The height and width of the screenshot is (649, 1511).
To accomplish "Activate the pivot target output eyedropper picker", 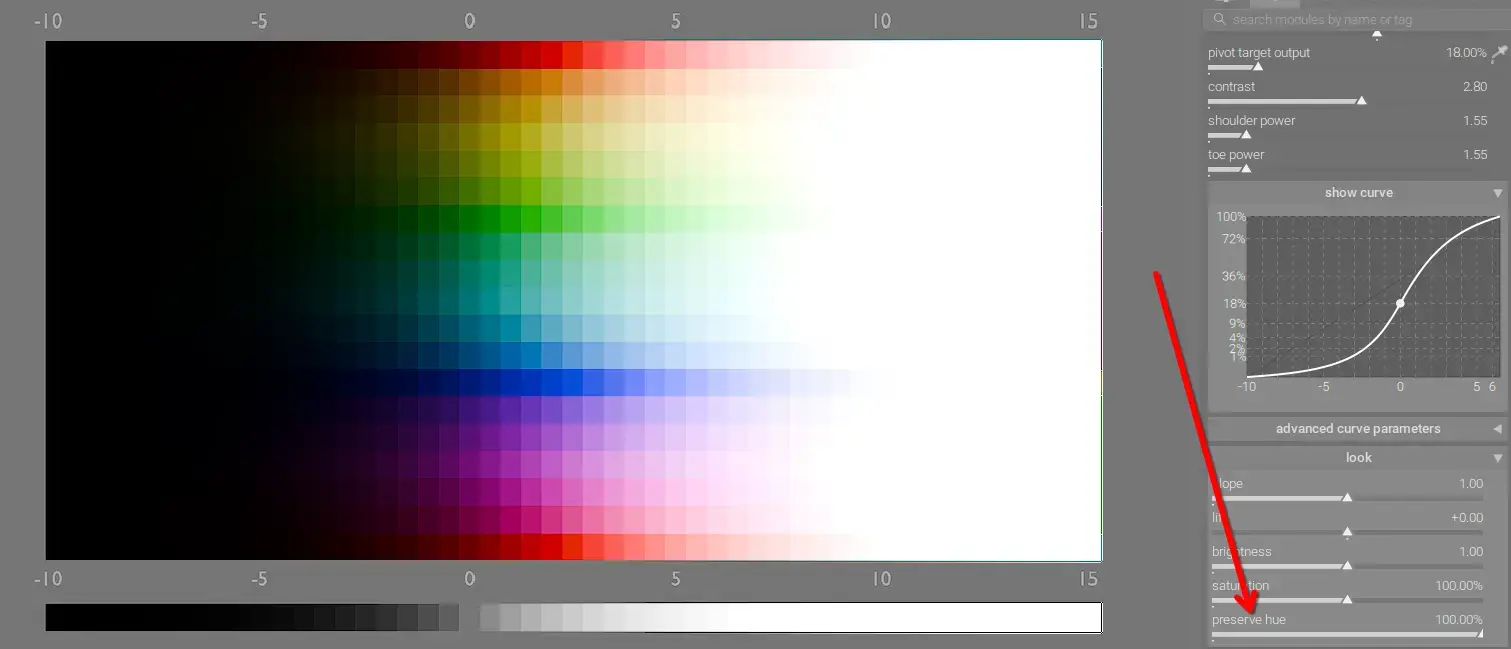I will (1499, 53).
